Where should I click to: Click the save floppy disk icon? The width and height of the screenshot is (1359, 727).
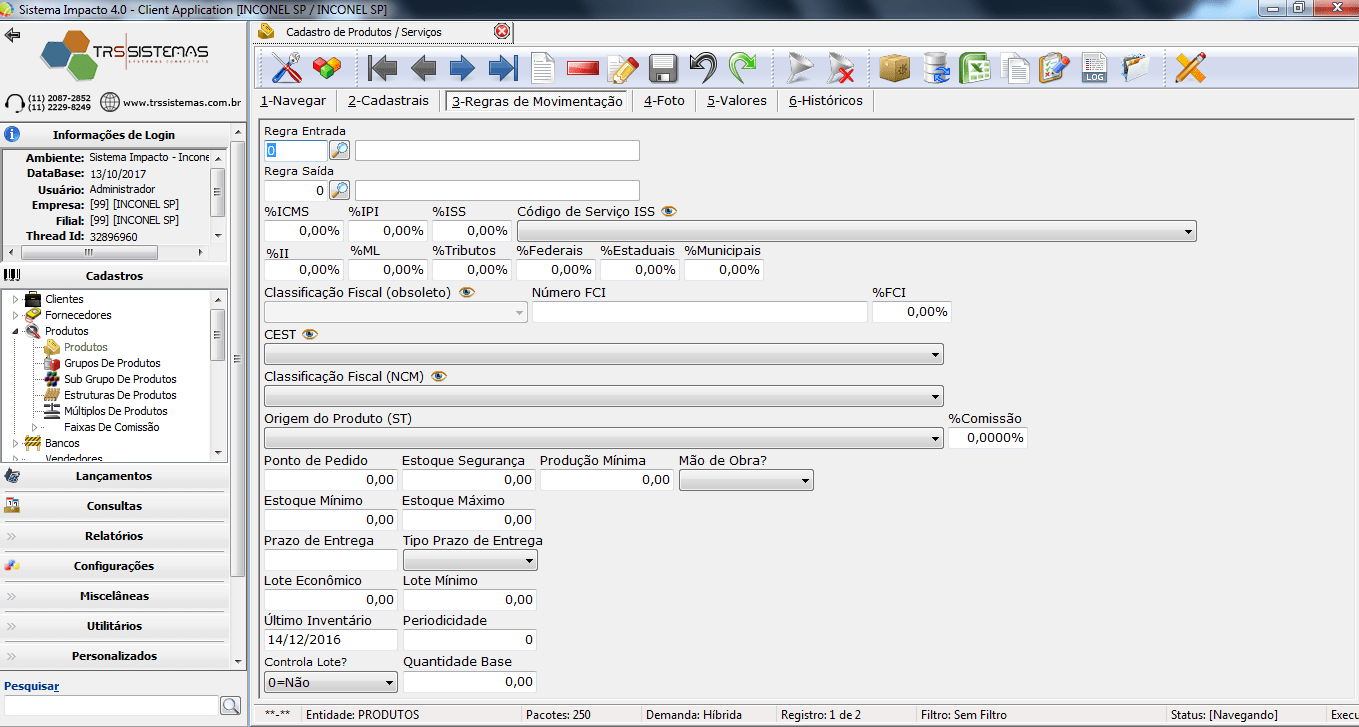click(663, 69)
